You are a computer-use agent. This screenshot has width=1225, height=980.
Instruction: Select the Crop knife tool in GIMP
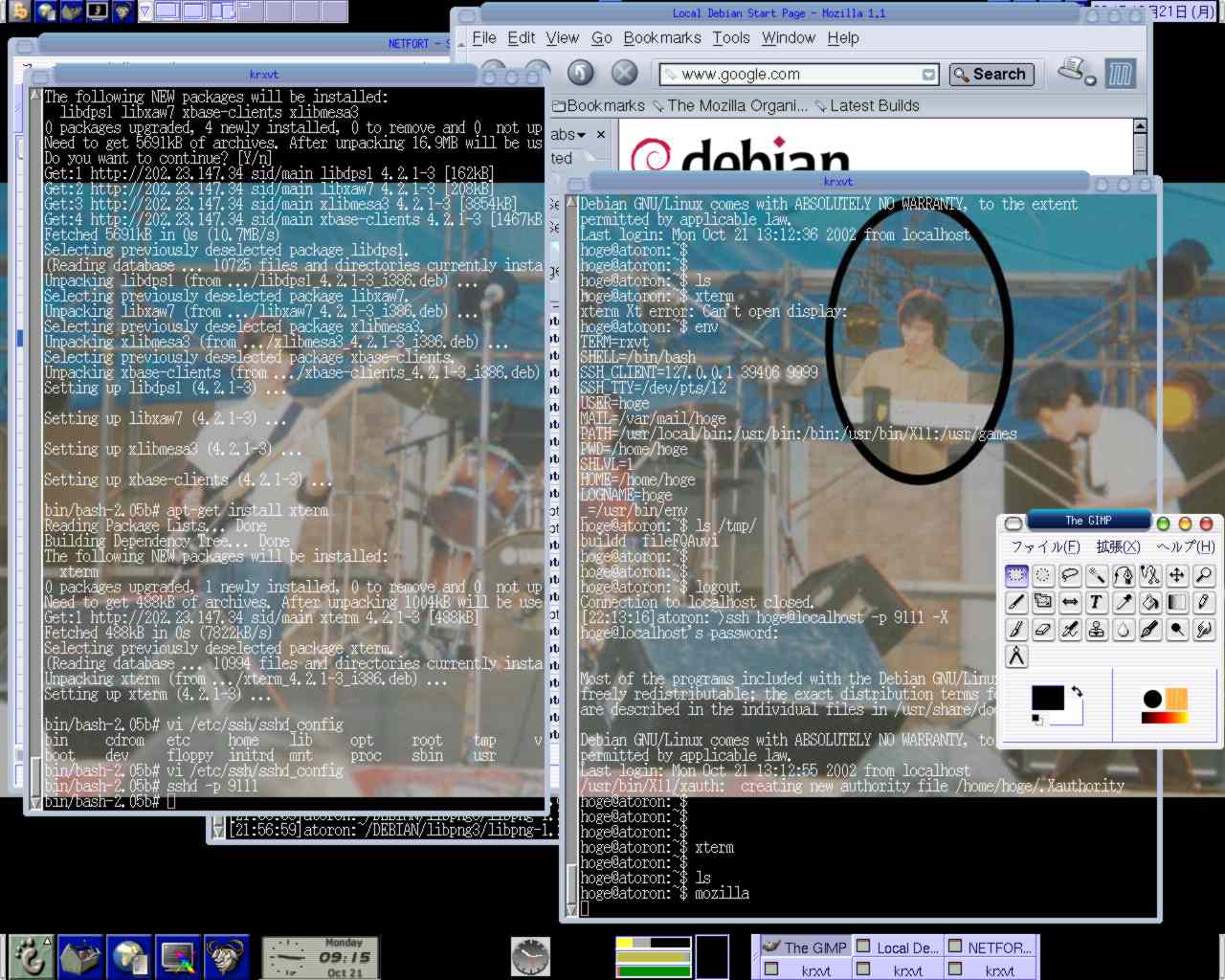tap(1016, 602)
